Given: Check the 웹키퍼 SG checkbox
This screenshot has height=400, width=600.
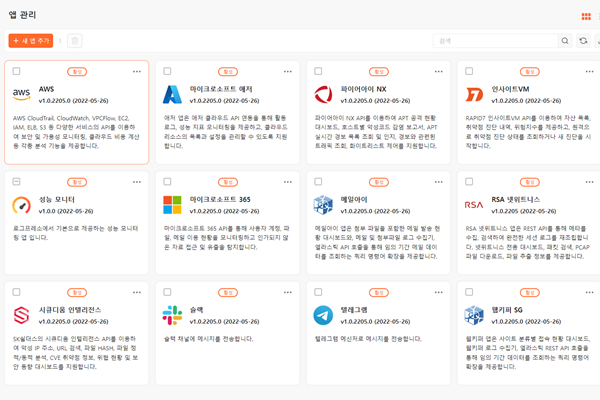Looking at the screenshot, I should click(x=469, y=292).
